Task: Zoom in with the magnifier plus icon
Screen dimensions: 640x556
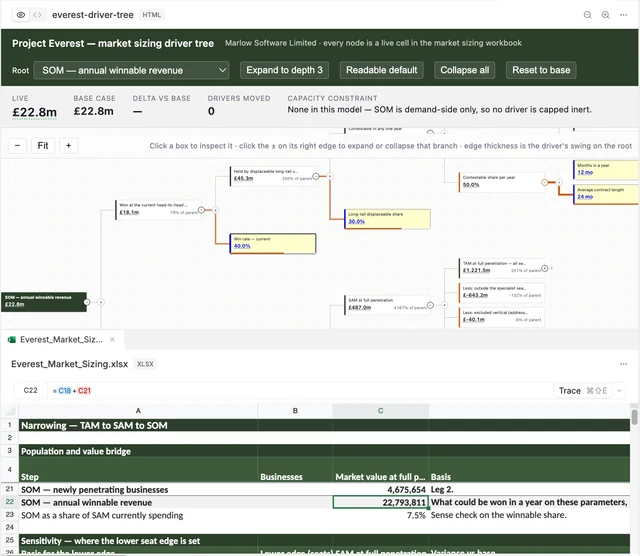Action: pyautogui.click(x=605, y=15)
